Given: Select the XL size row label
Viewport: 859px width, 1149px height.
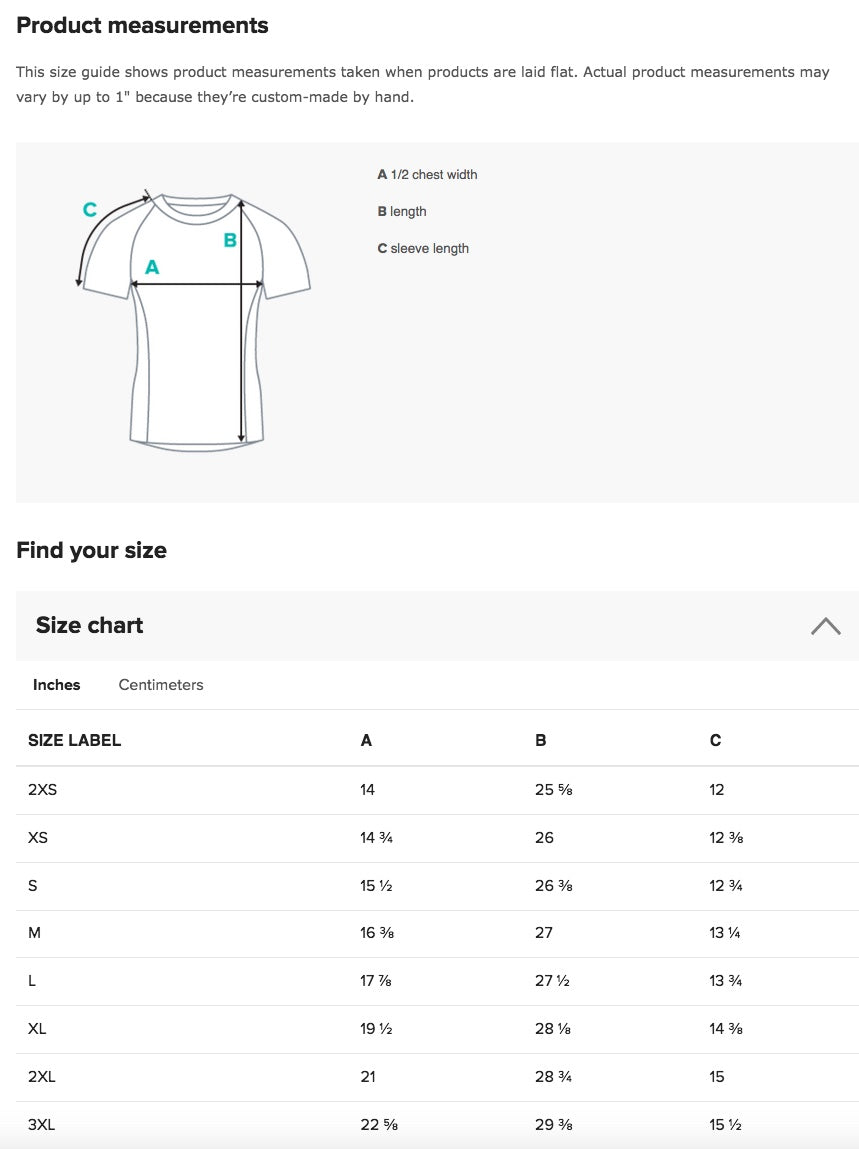Looking at the screenshot, I should coord(37,1029).
